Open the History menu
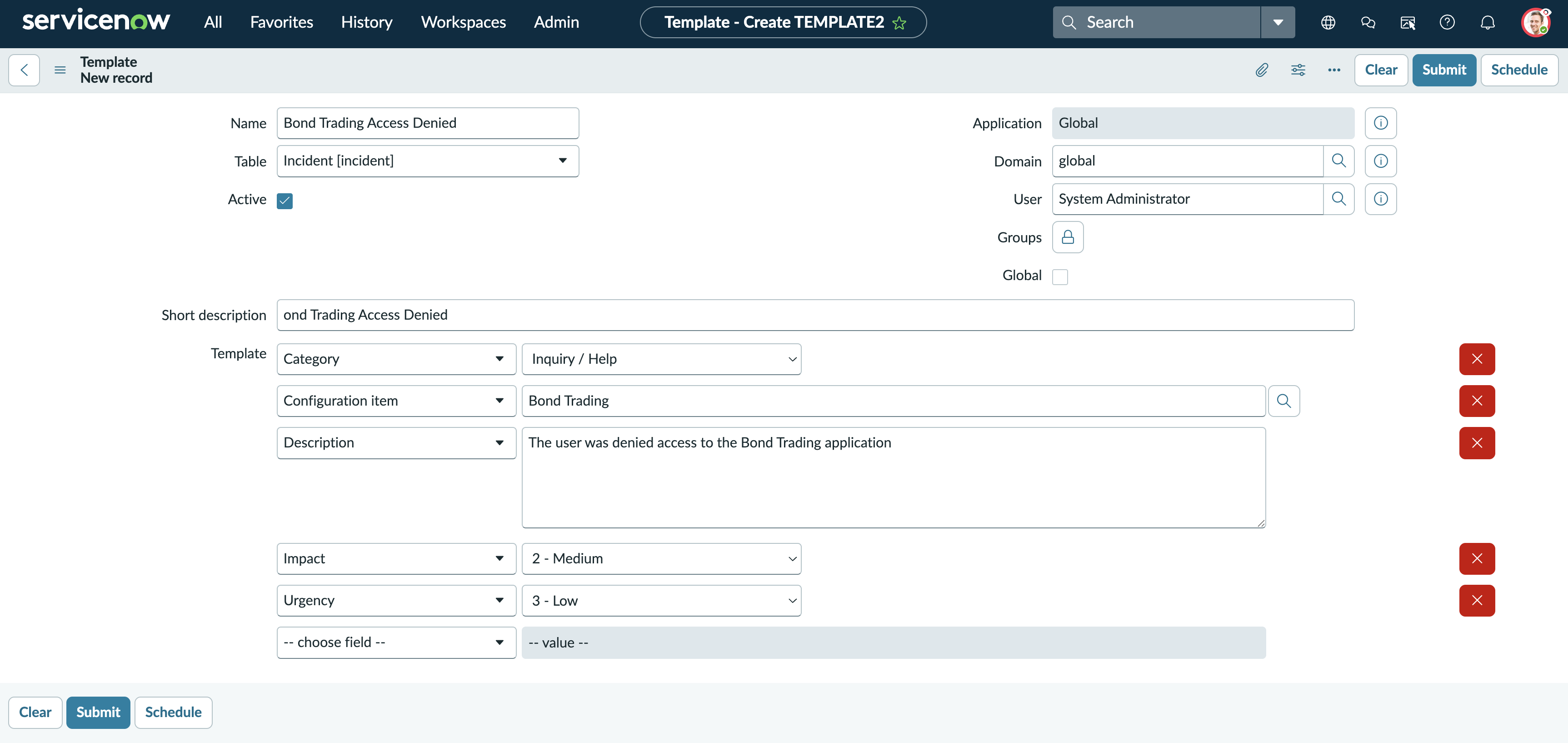1568x743 pixels. pos(366,23)
